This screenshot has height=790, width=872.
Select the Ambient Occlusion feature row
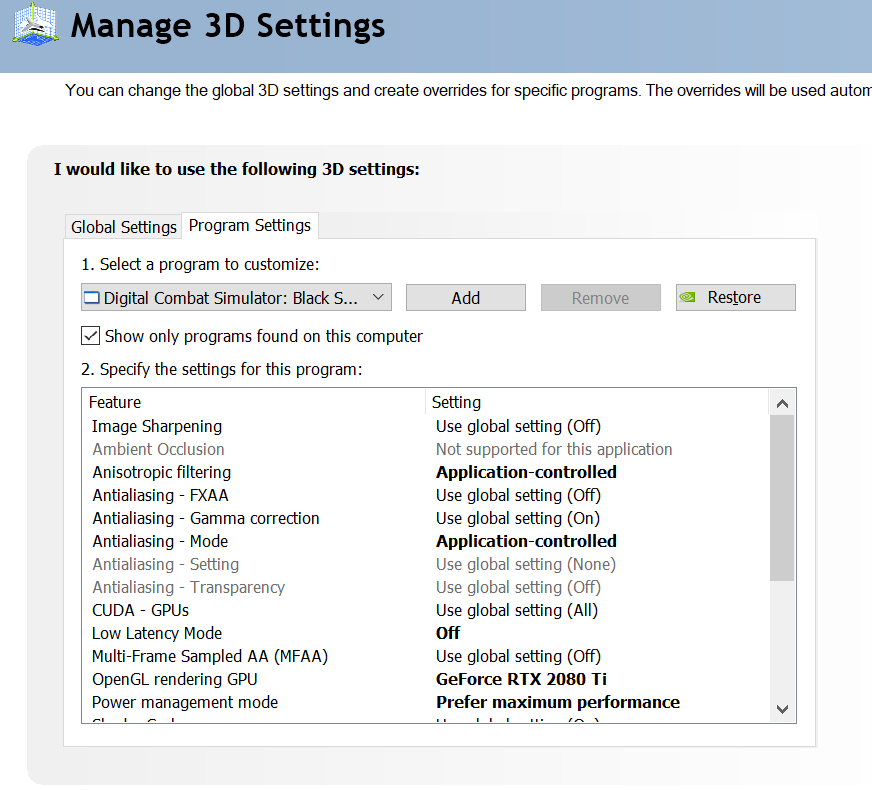(x=158, y=449)
